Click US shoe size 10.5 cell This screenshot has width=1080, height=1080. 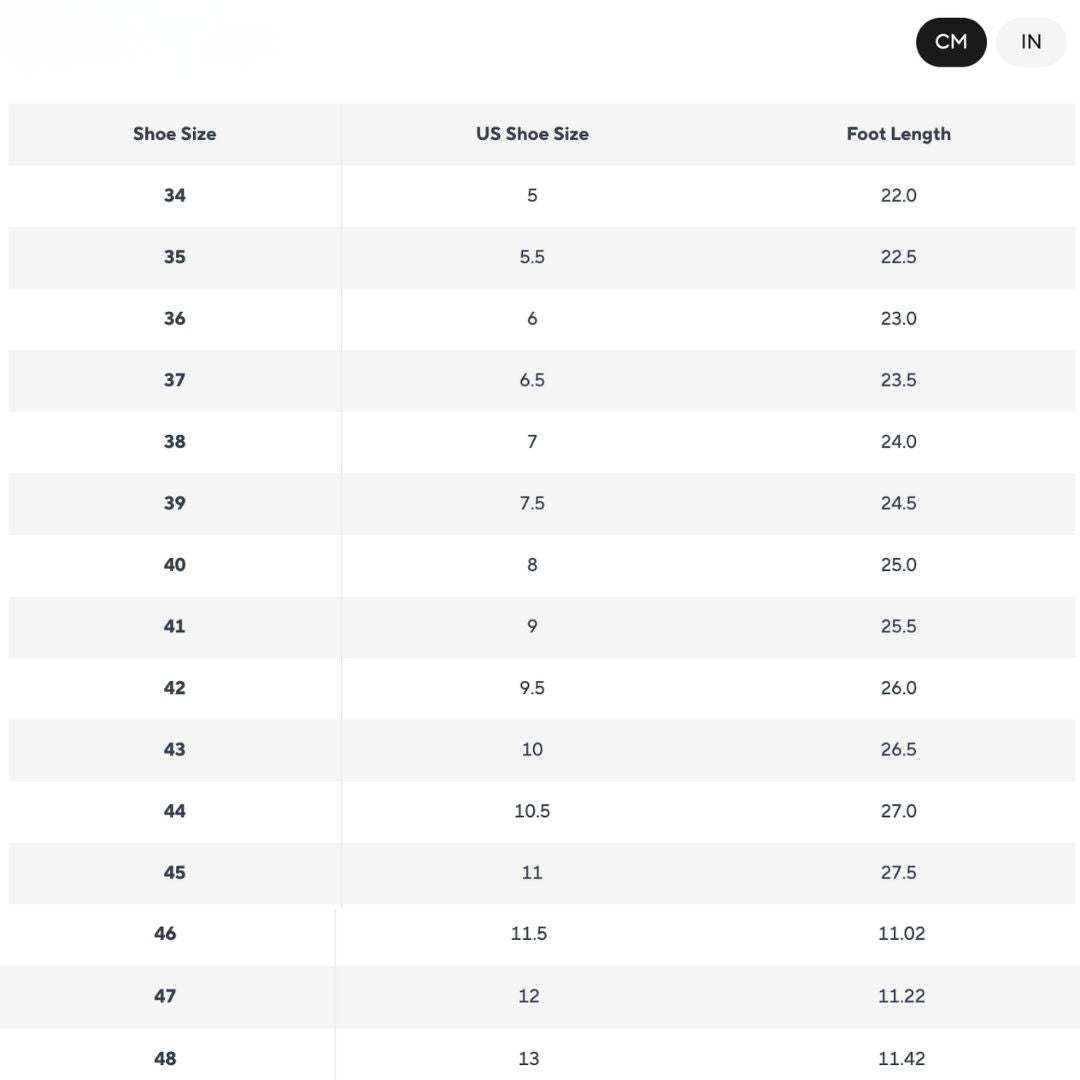click(x=532, y=811)
